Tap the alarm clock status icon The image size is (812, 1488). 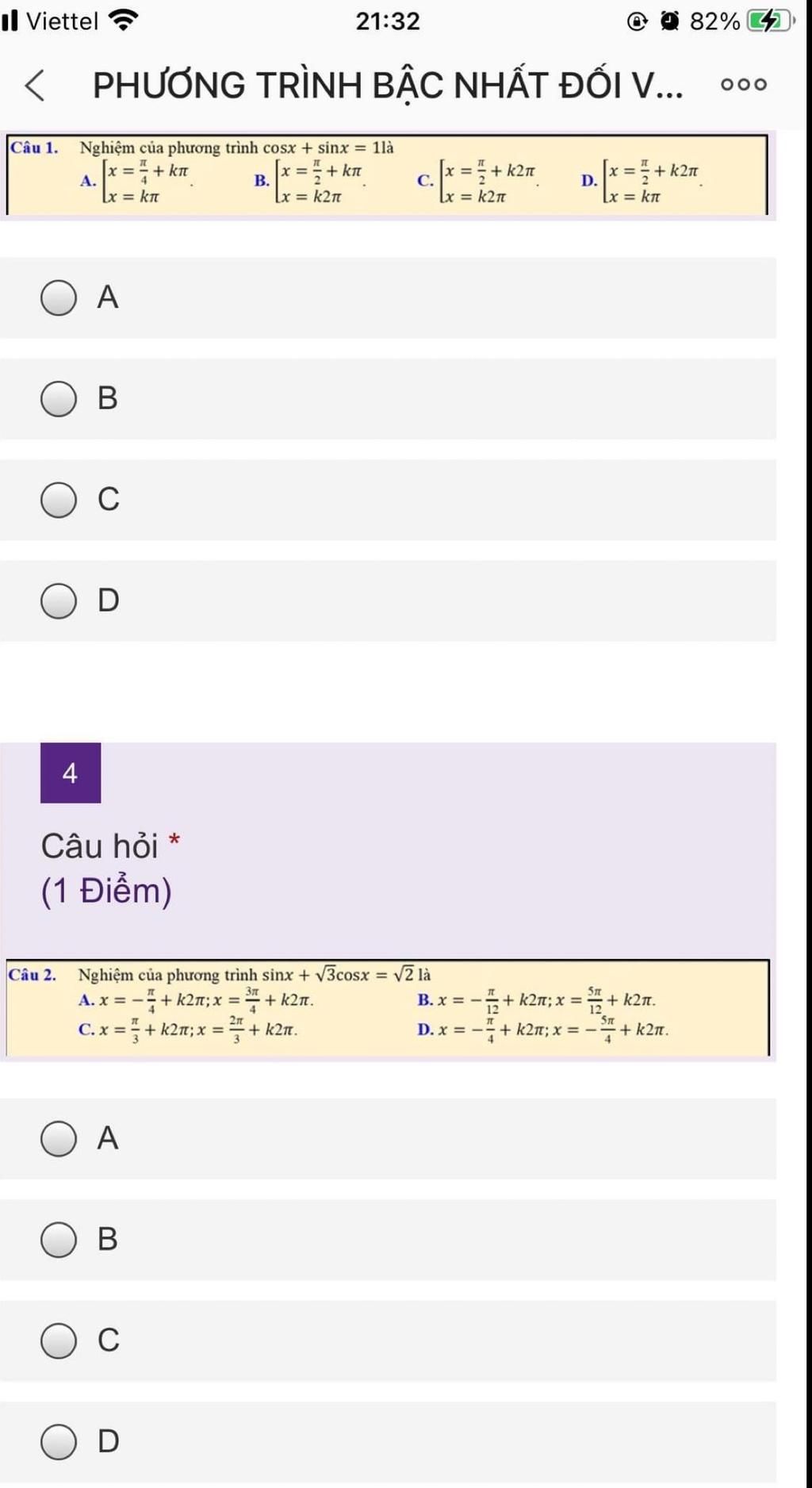click(670, 21)
